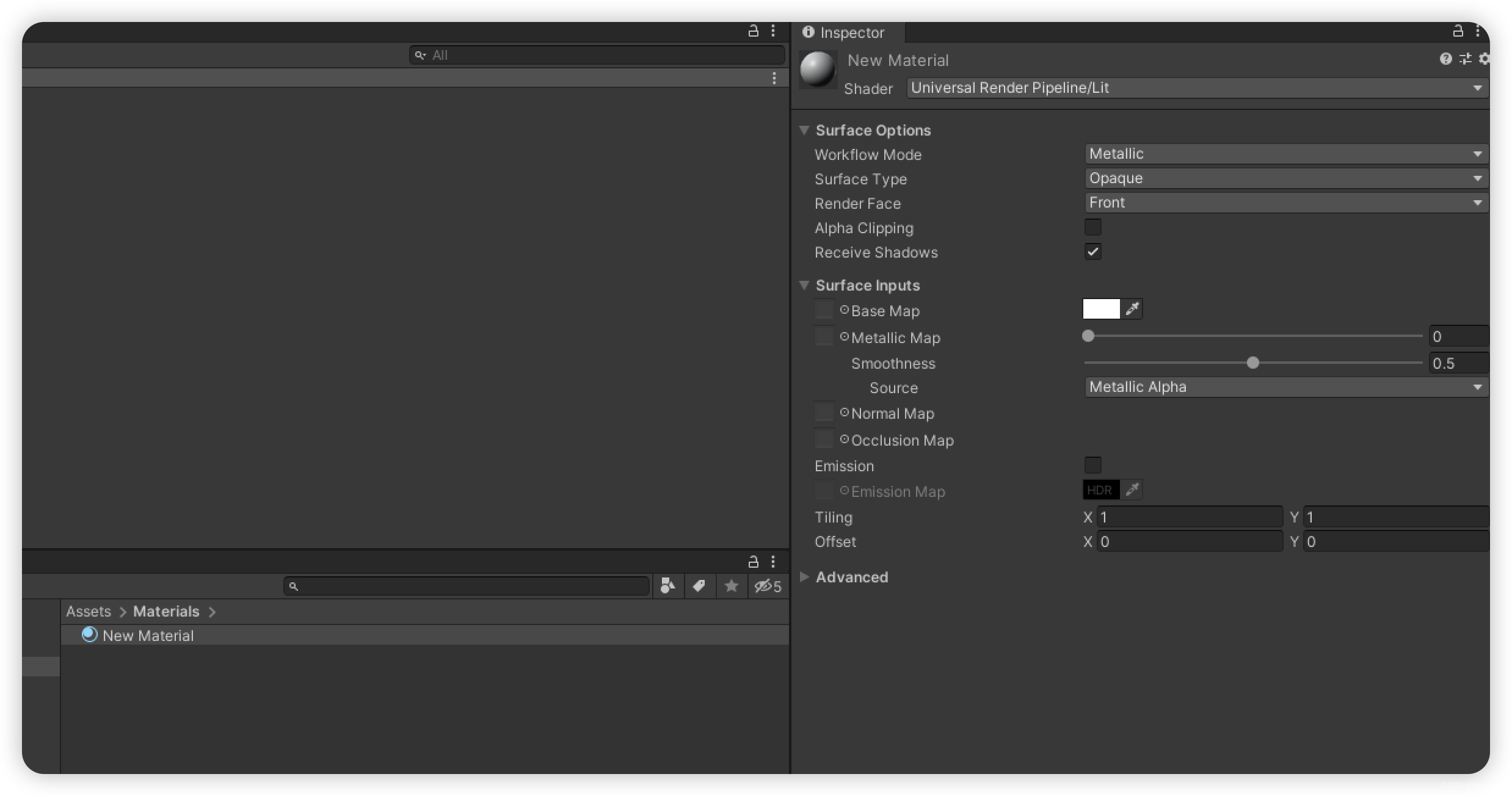The image size is (1512, 796).
Task: Toggle hidden packages visibility in Project window
Action: point(765,586)
